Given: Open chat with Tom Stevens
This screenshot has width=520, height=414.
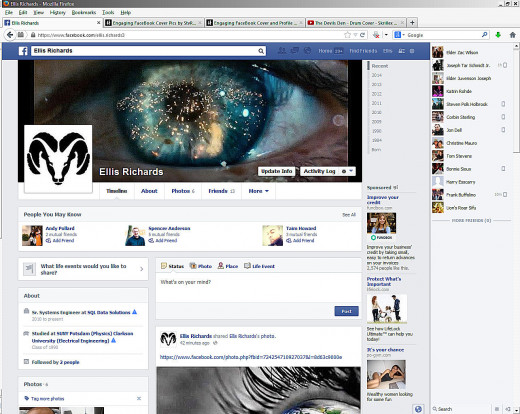Looking at the screenshot, I should click(x=471, y=156).
